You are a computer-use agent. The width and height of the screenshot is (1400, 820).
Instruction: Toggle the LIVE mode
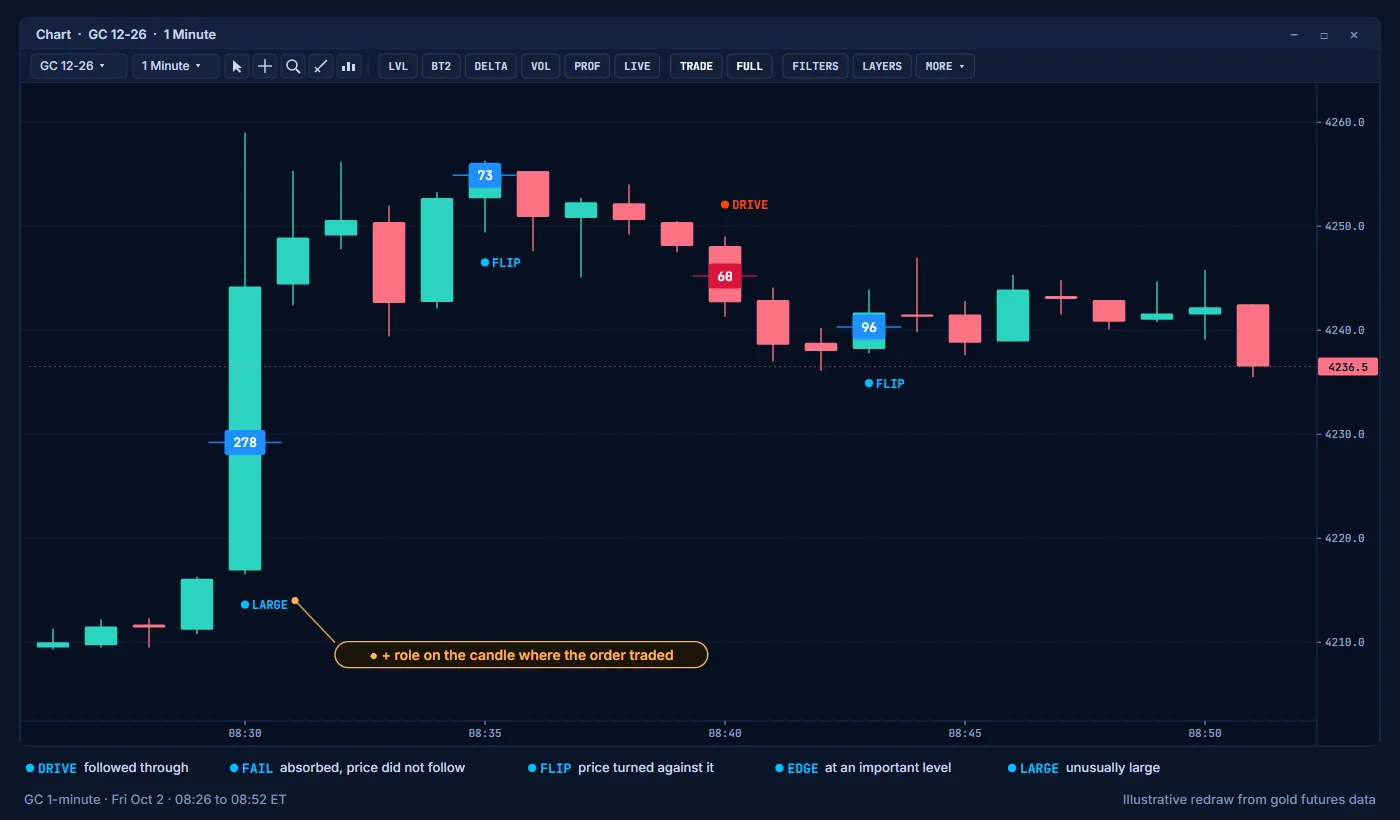click(x=637, y=66)
